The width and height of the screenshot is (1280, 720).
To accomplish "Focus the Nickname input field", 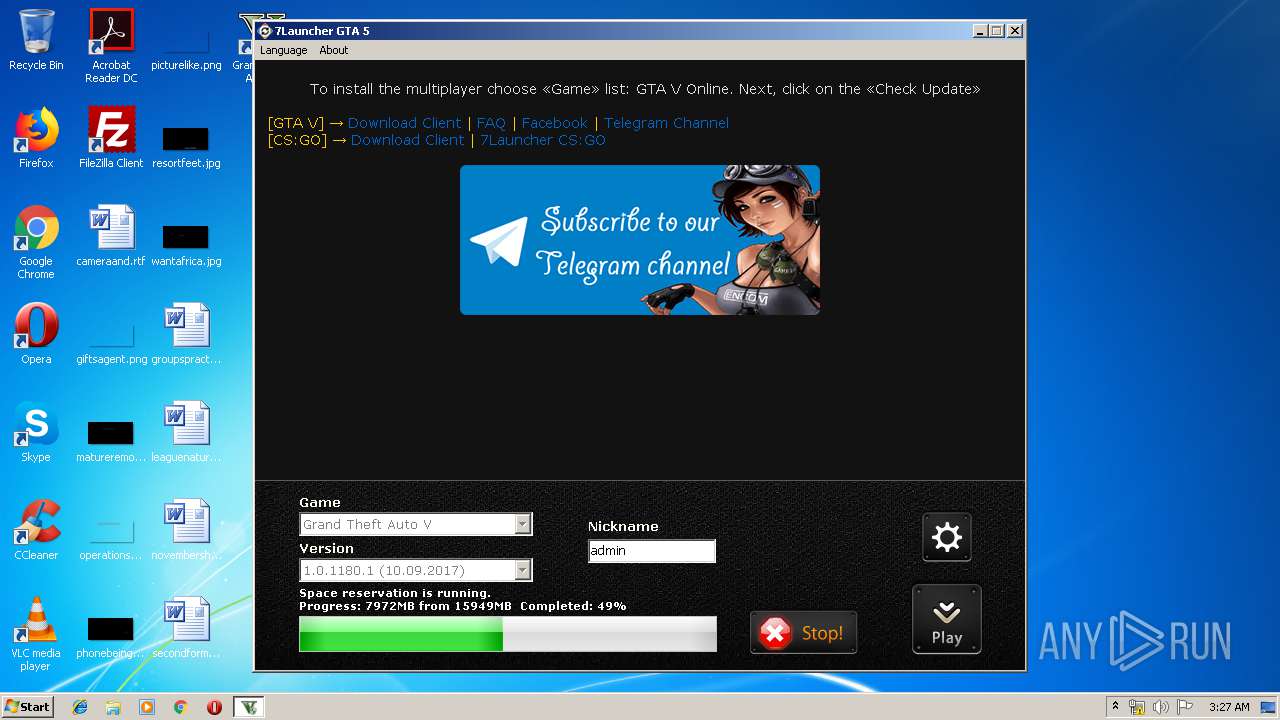I will [x=652, y=551].
